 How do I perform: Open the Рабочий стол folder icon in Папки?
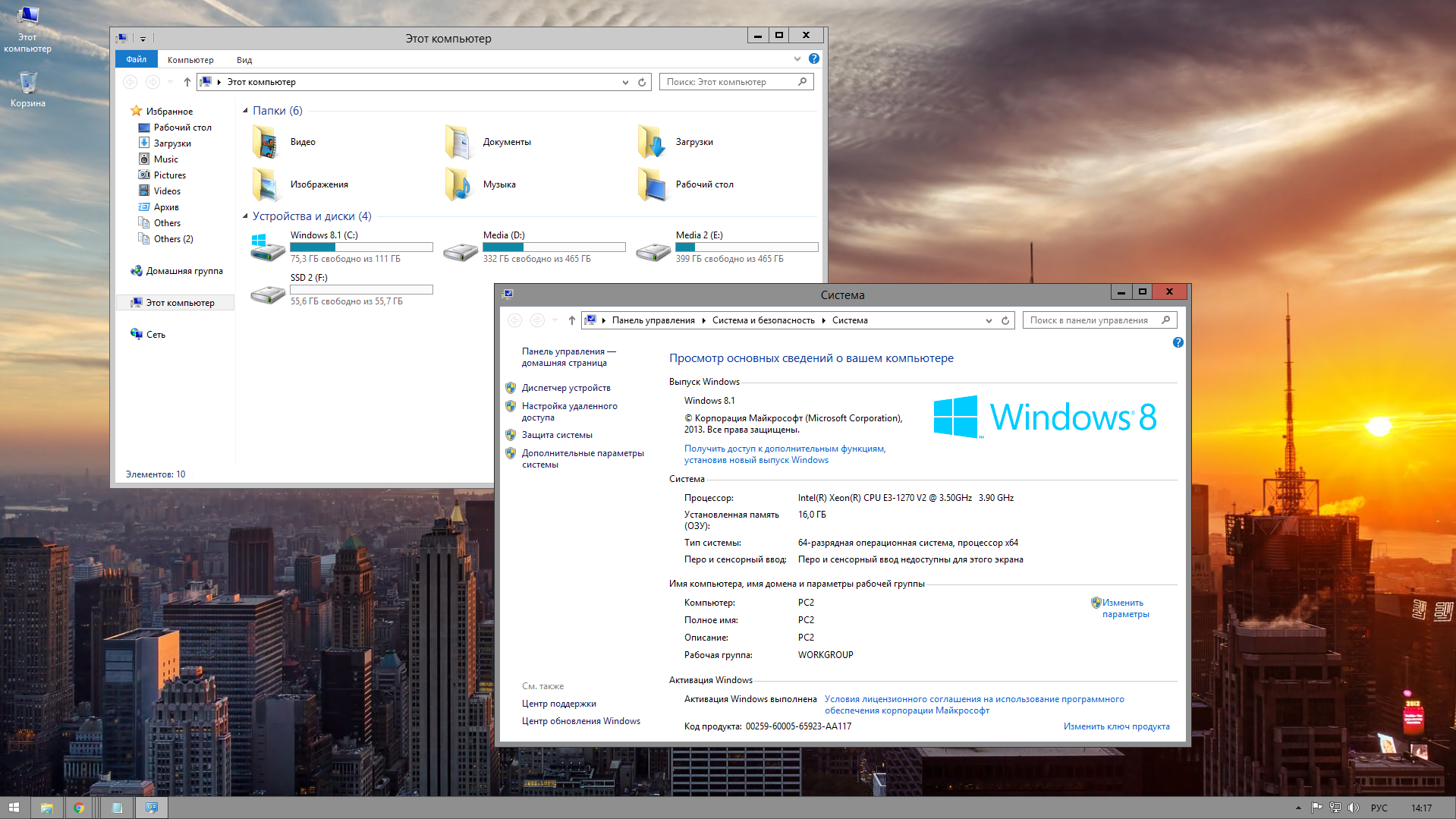pyautogui.click(x=652, y=184)
